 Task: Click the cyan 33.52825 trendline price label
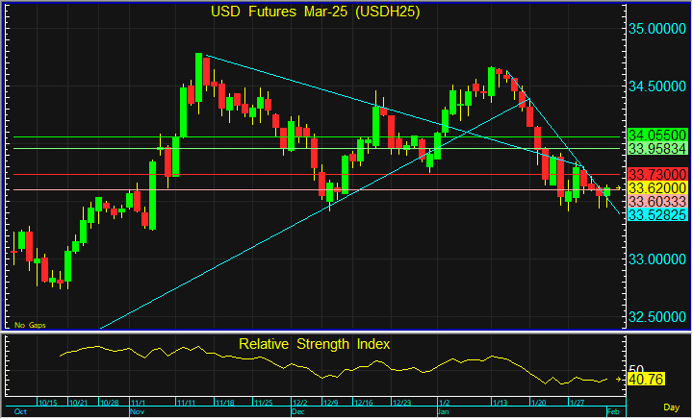(657, 214)
